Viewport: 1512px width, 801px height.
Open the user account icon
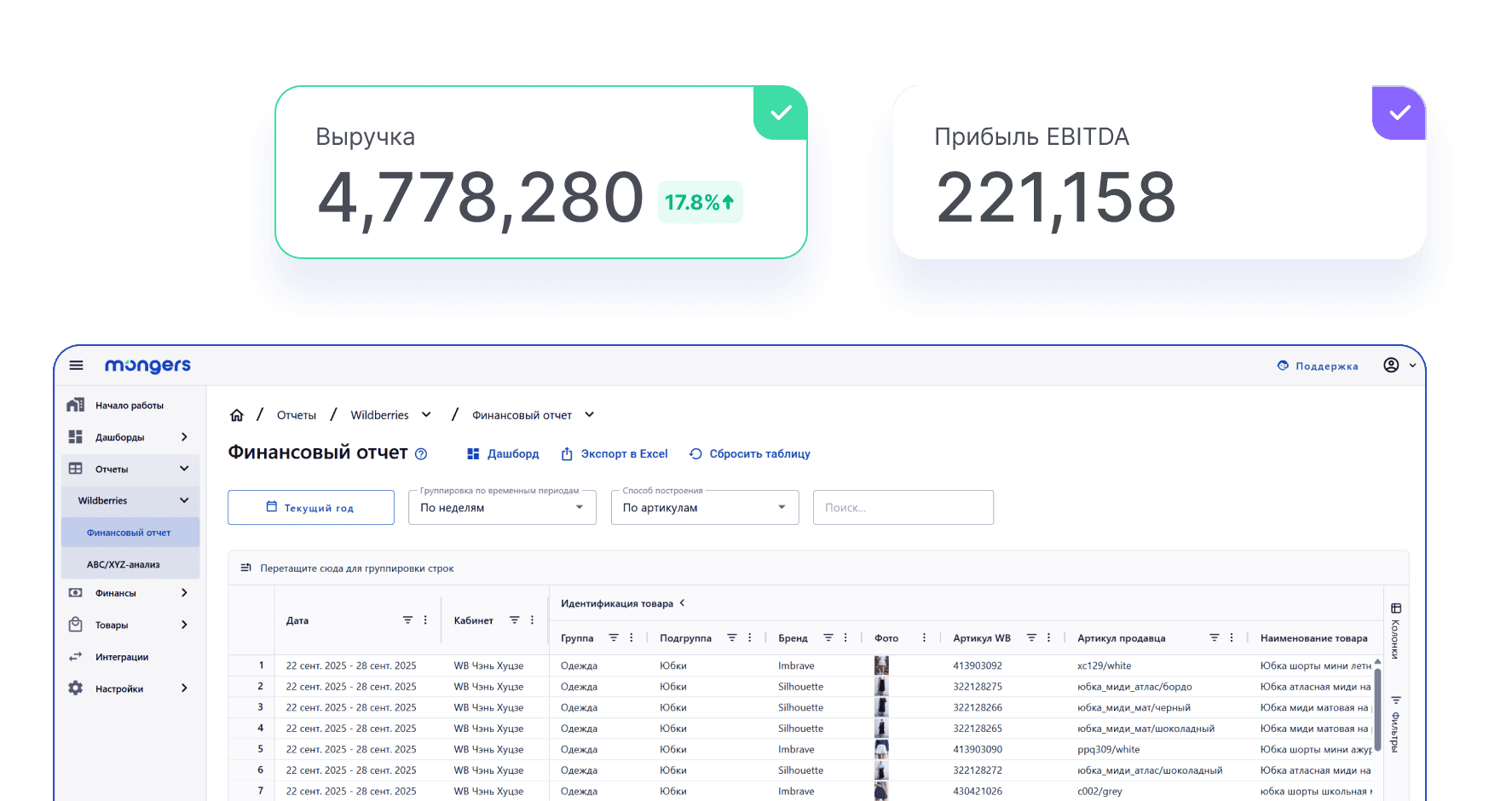(x=1391, y=366)
